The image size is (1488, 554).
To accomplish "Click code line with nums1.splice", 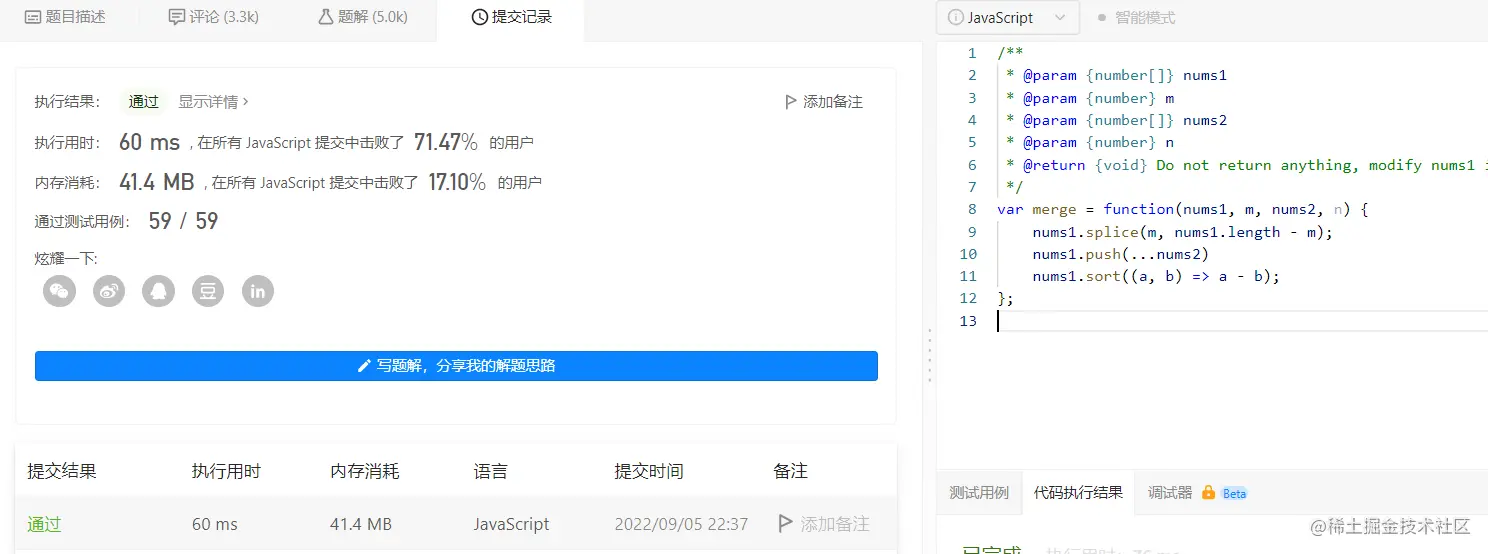I will 1183,232.
